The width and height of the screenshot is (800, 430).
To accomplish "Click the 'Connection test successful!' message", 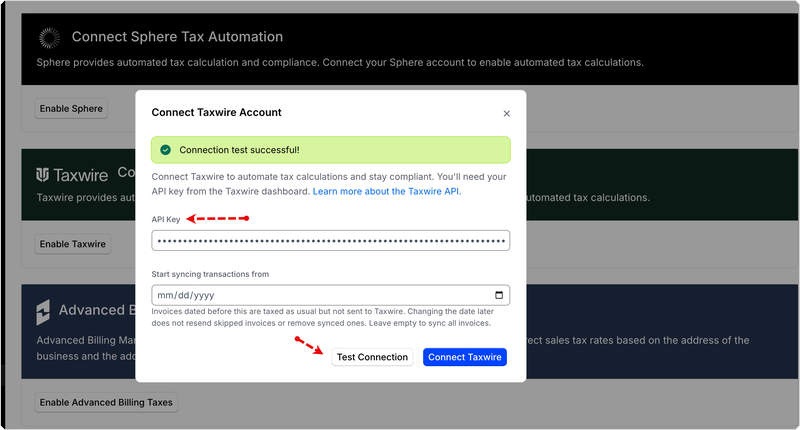I will pyautogui.click(x=239, y=150).
